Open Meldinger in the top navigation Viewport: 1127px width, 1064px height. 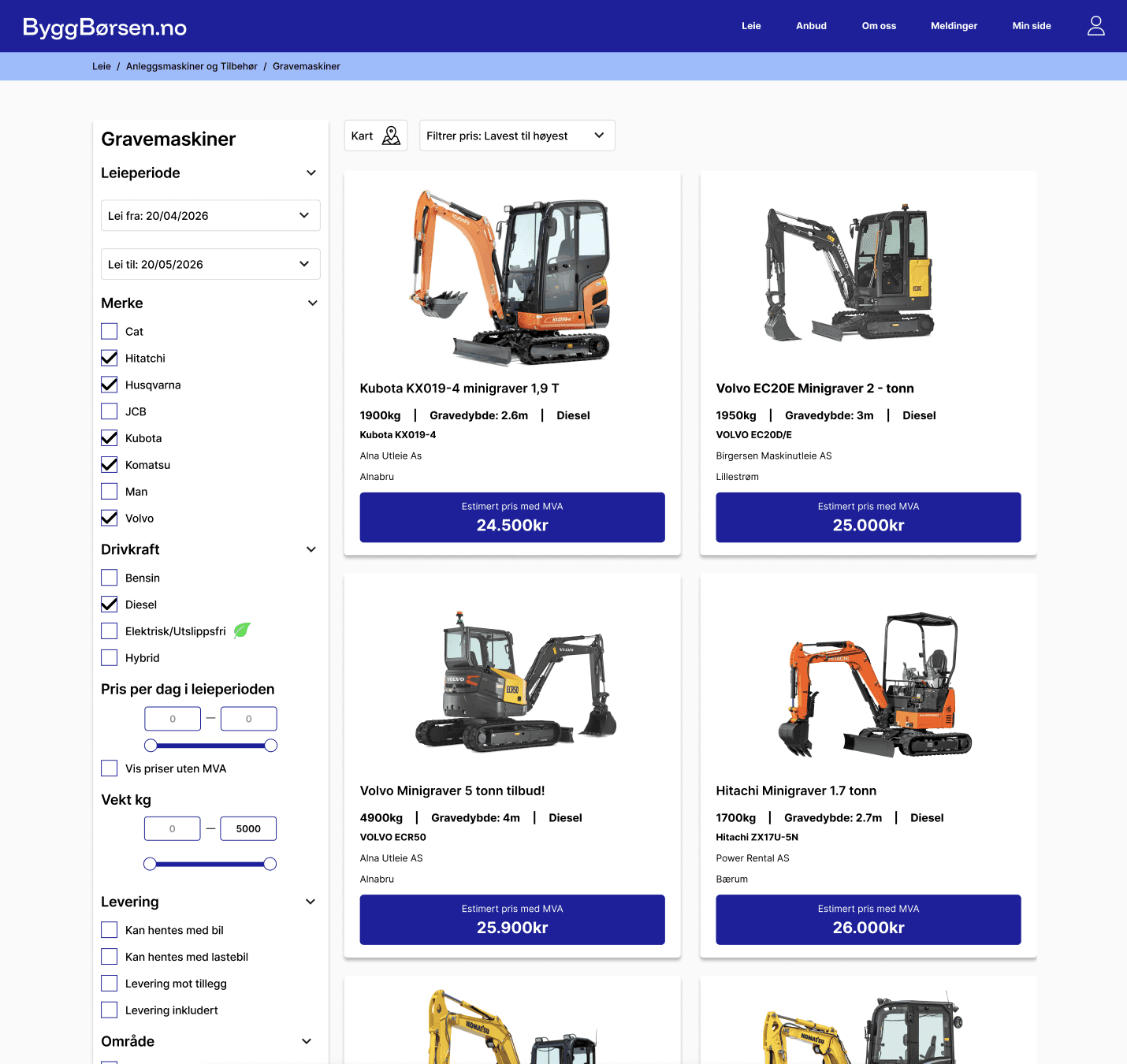click(x=954, y=26)
